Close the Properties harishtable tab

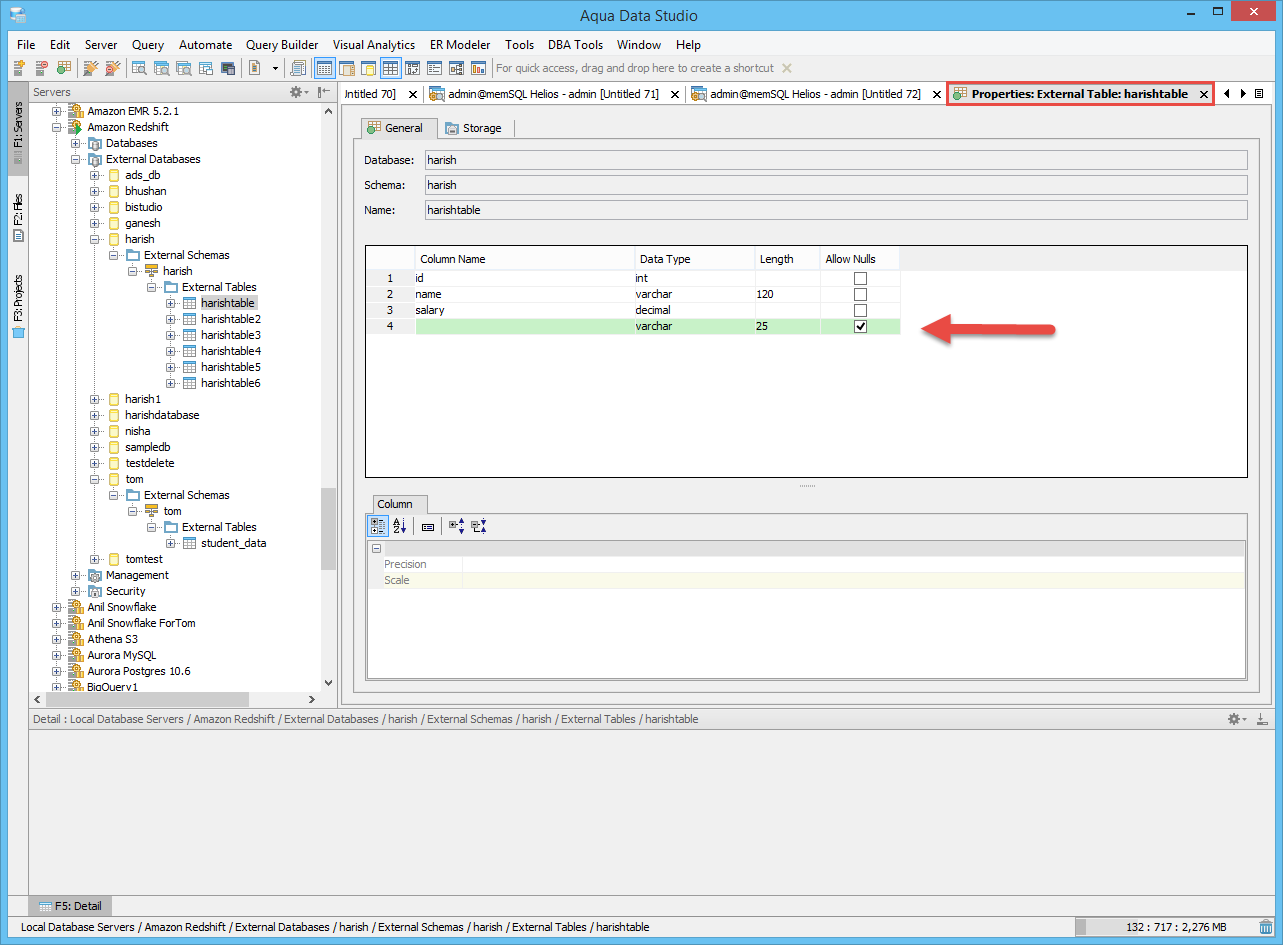(1204, 94)
